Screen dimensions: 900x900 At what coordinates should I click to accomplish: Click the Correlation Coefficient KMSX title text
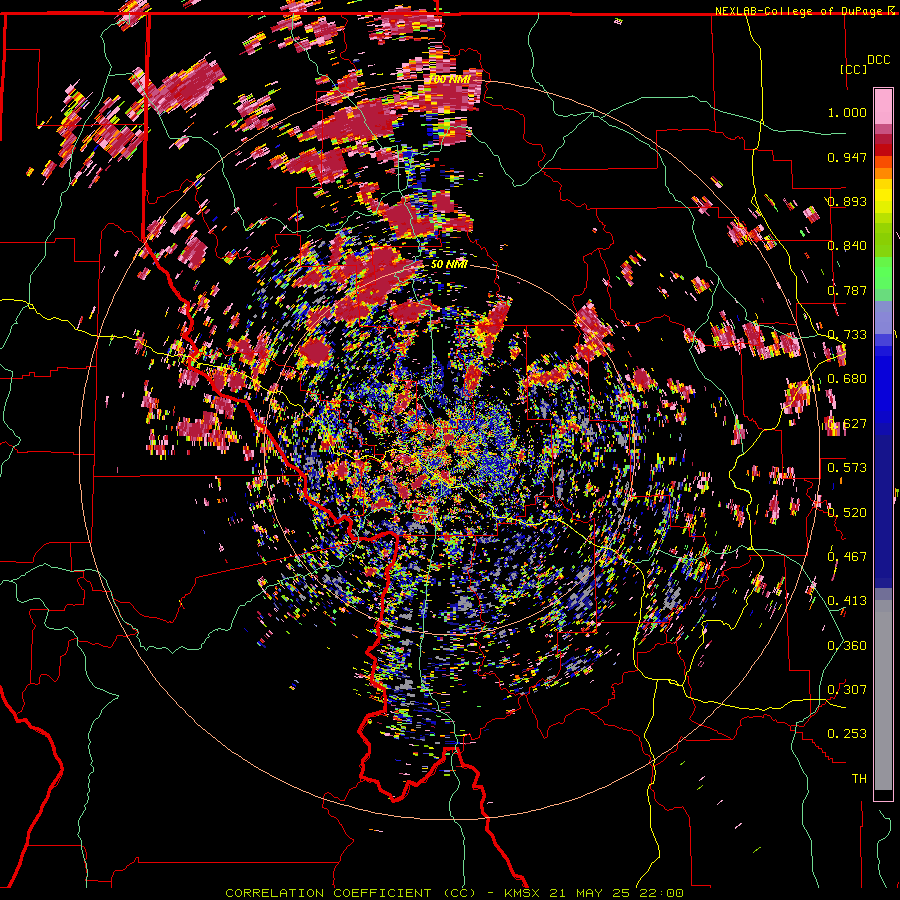454,893
